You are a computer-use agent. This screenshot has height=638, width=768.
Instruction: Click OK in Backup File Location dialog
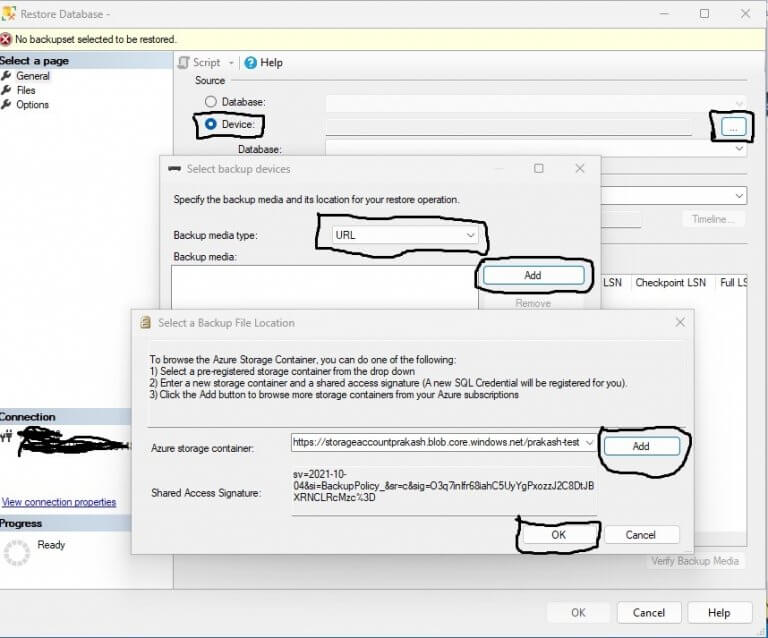(558, 535)
